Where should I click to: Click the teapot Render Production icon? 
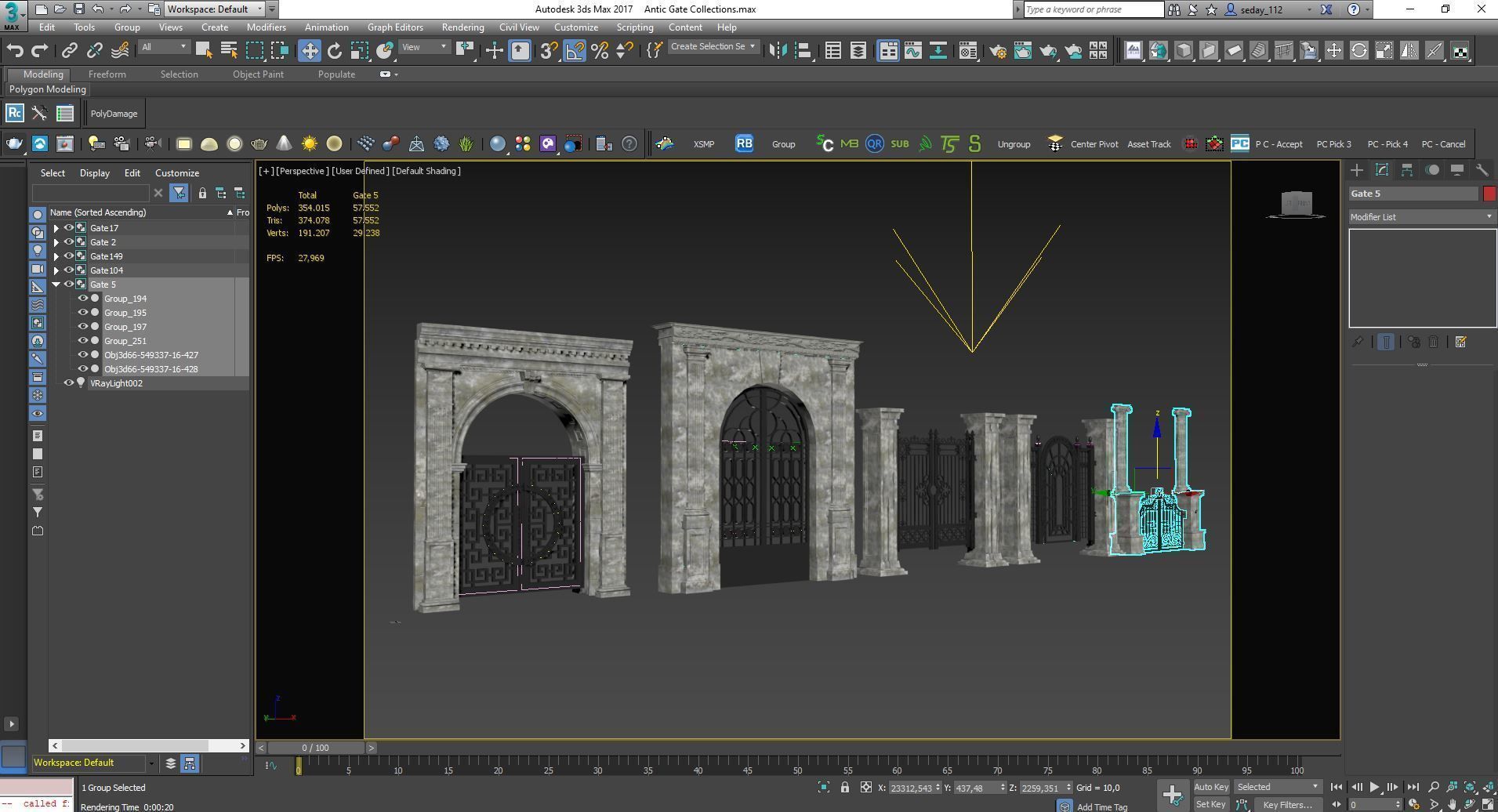pyautogui.click(x=1047, y=51)
